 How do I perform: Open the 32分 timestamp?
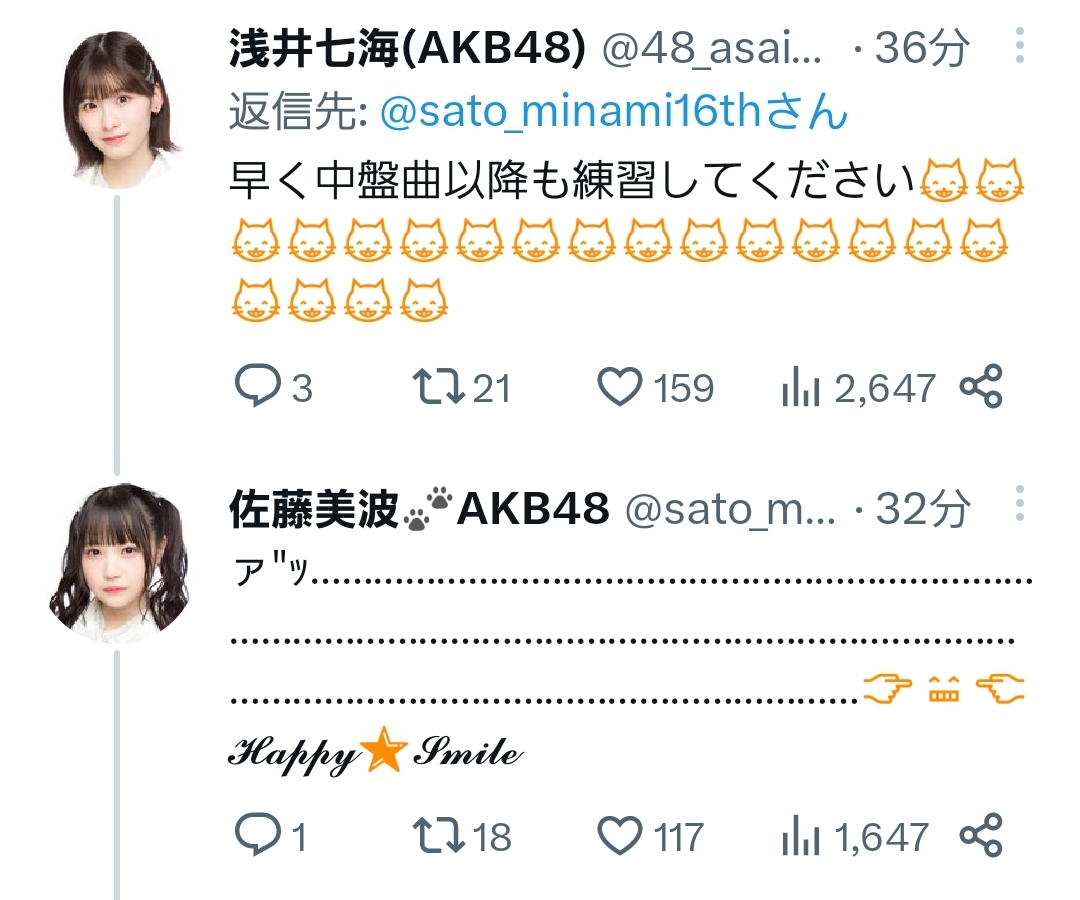point(923,509)
